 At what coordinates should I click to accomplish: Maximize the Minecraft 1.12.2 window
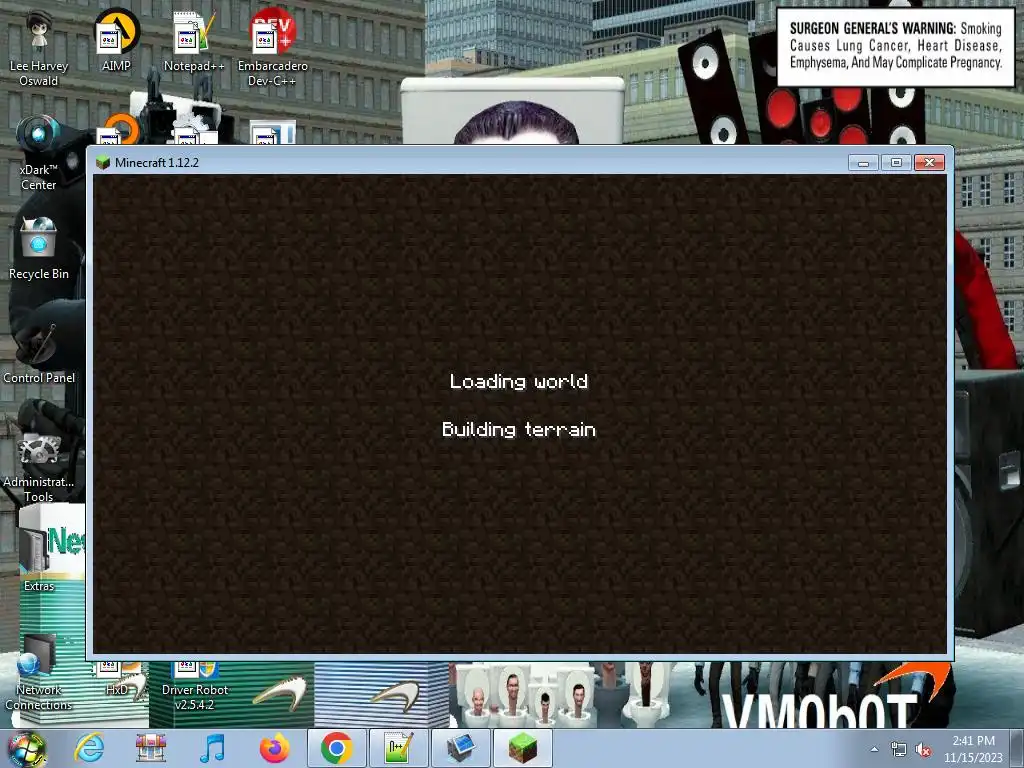[896, 163]
